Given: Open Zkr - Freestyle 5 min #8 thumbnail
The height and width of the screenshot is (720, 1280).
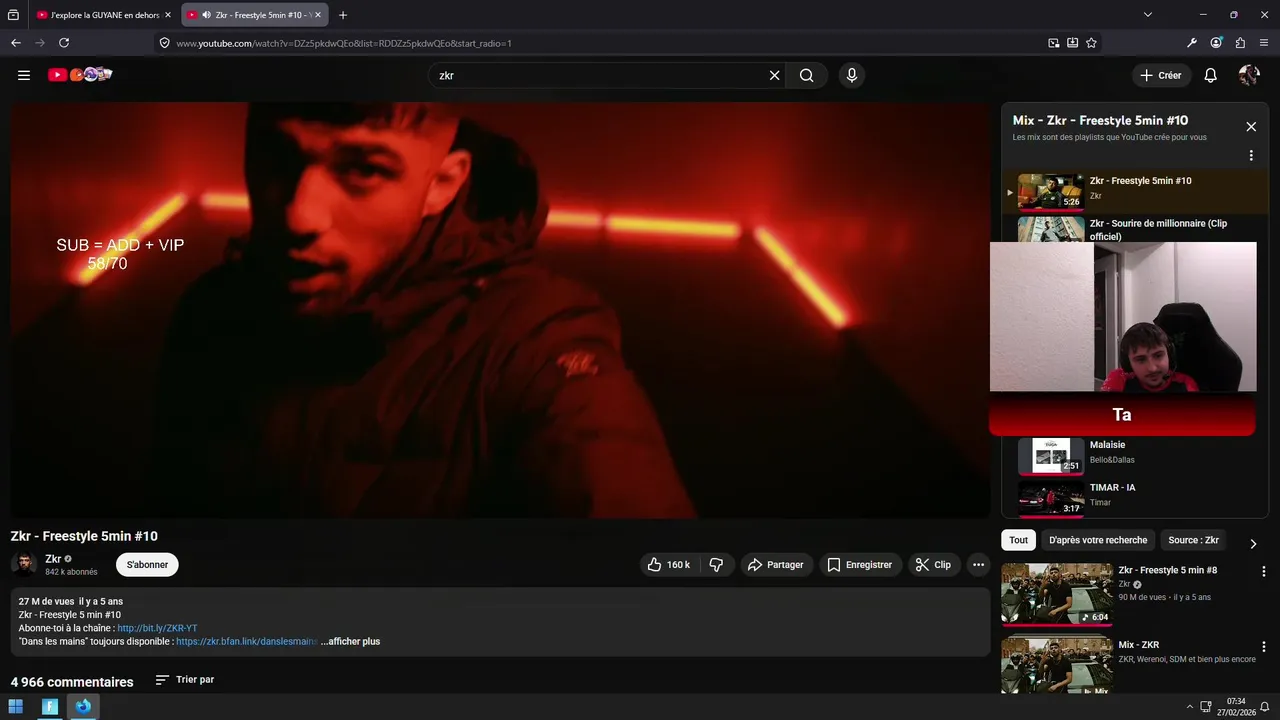Looking at the screenshot, I should 1057,594.
